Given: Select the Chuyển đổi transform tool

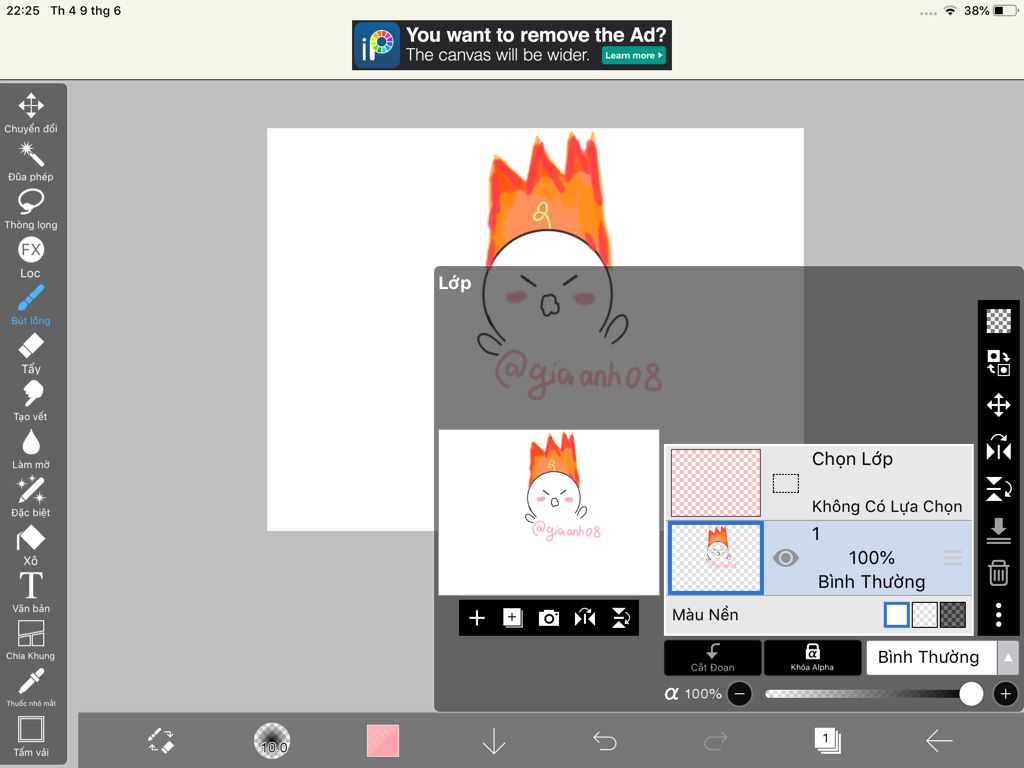Looking at the screenshot, I should click(31, 112).
